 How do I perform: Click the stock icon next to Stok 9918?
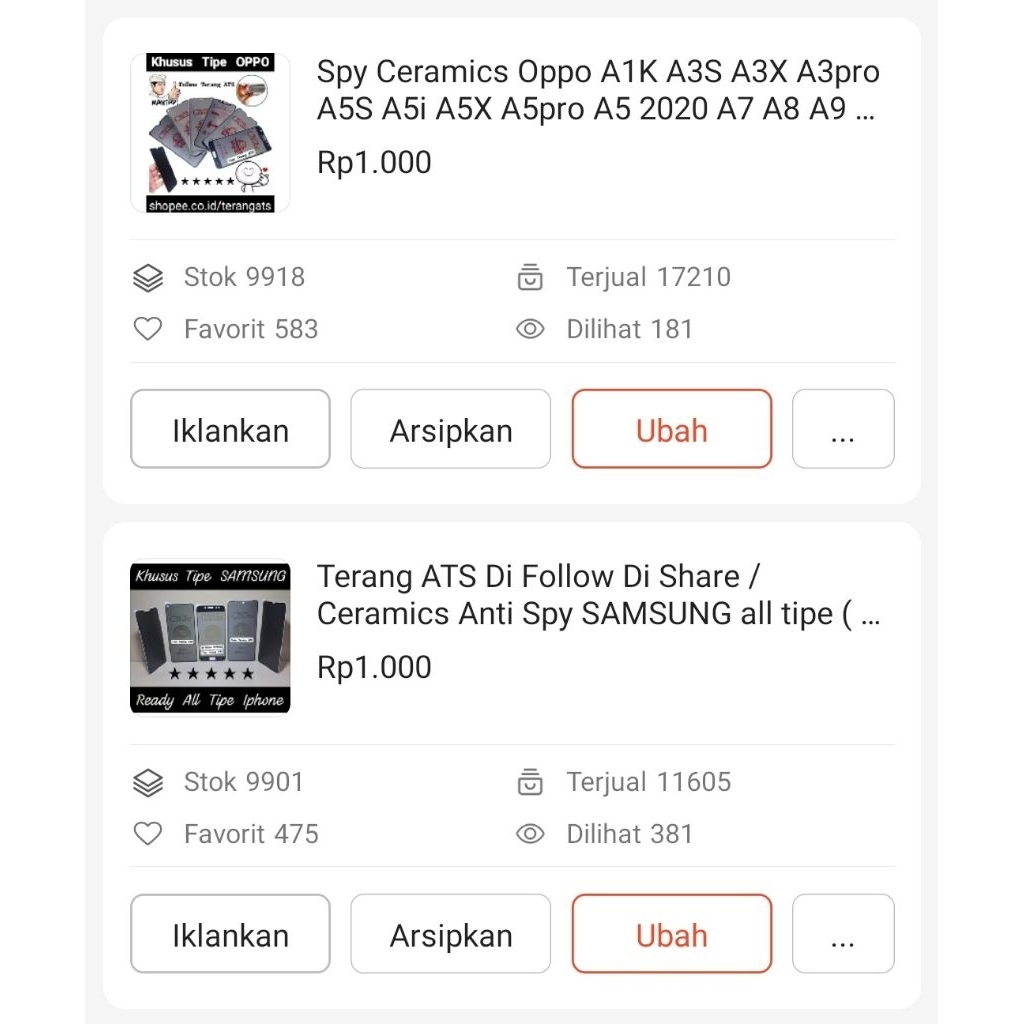point(147,277)
